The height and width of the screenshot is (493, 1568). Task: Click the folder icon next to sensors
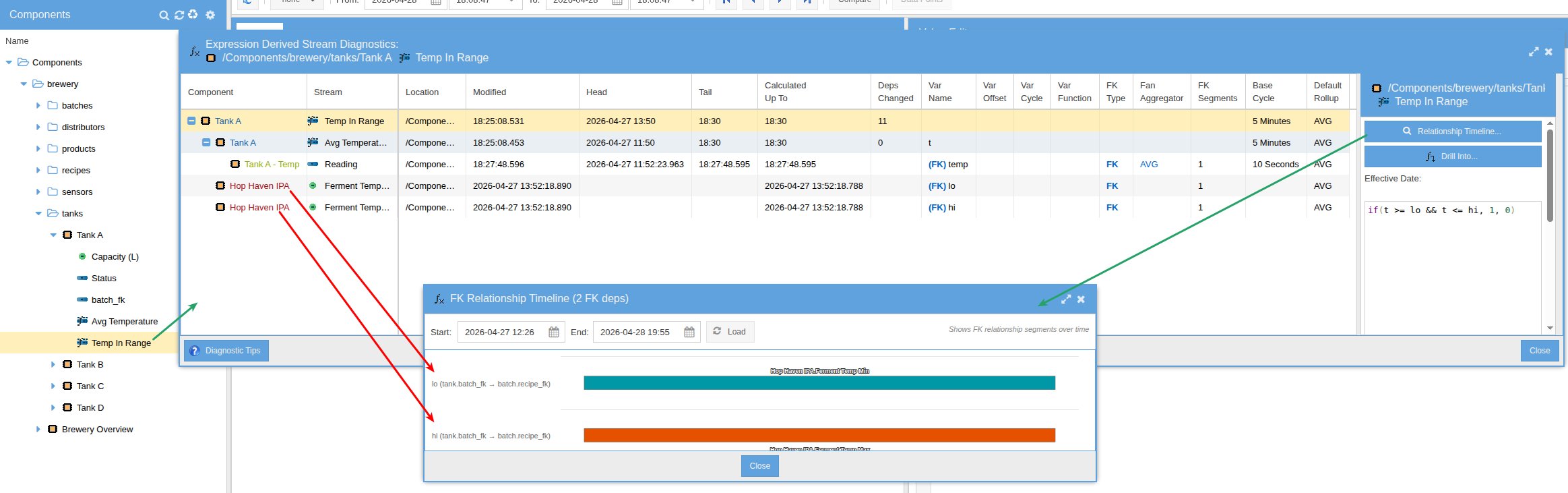pos(53,192)
